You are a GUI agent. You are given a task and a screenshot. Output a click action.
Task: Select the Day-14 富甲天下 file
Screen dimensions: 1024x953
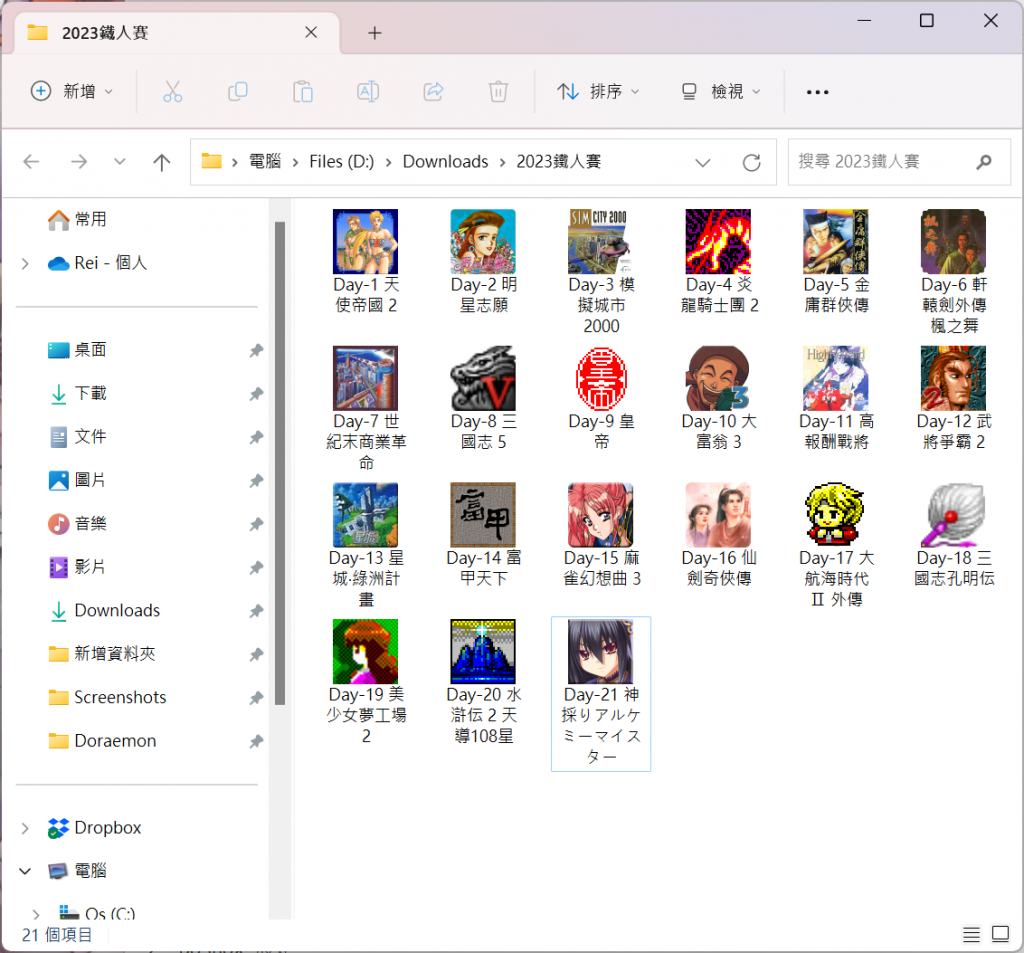[483, 535]
